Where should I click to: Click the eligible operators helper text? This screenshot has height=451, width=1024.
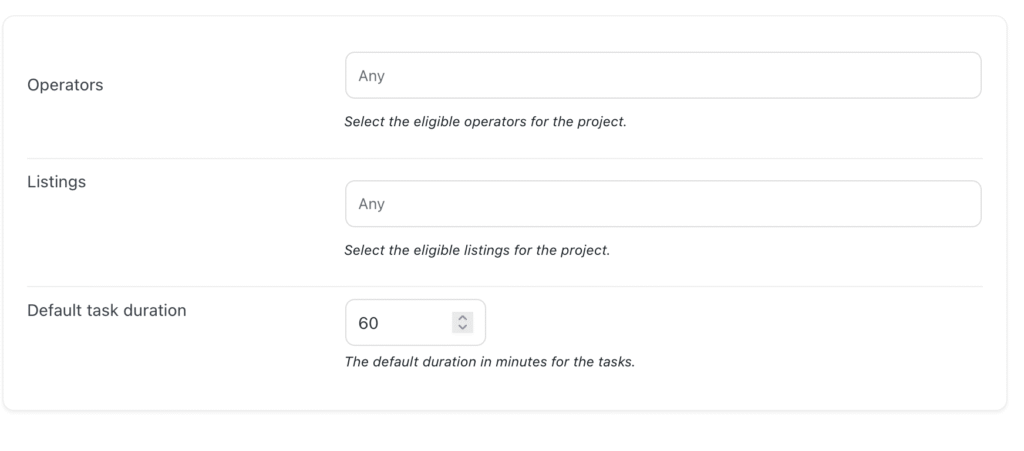tap(485, 122)
